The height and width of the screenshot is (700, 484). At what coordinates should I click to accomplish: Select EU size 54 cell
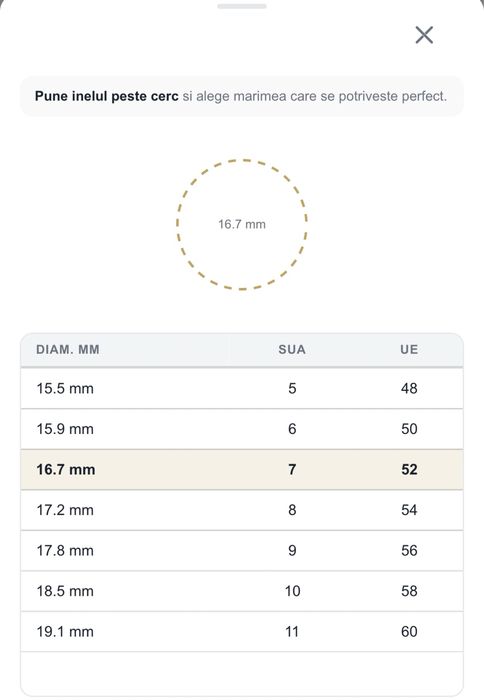[409, 510]
